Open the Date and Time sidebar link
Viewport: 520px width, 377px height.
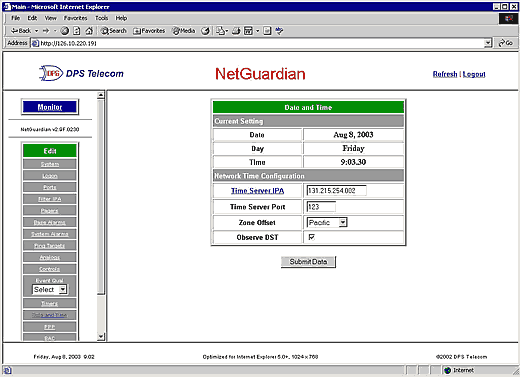[50, 315]
